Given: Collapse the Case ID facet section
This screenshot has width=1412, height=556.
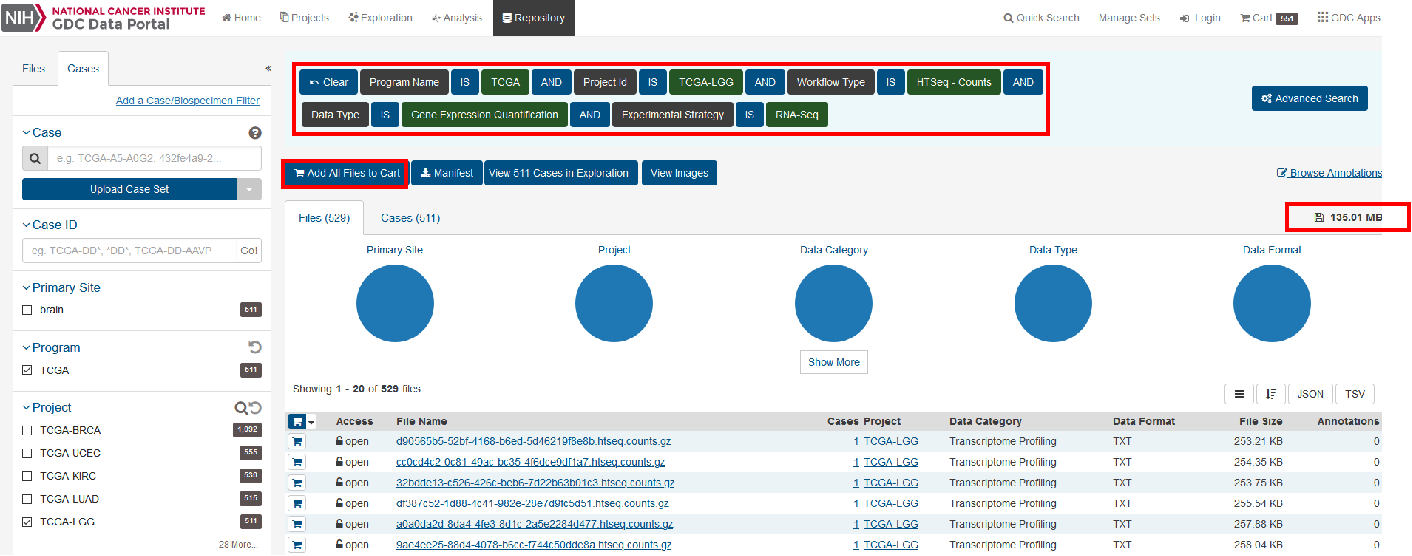Looking at the screenshot, I should pyautogui.click(x=49, y=225).
